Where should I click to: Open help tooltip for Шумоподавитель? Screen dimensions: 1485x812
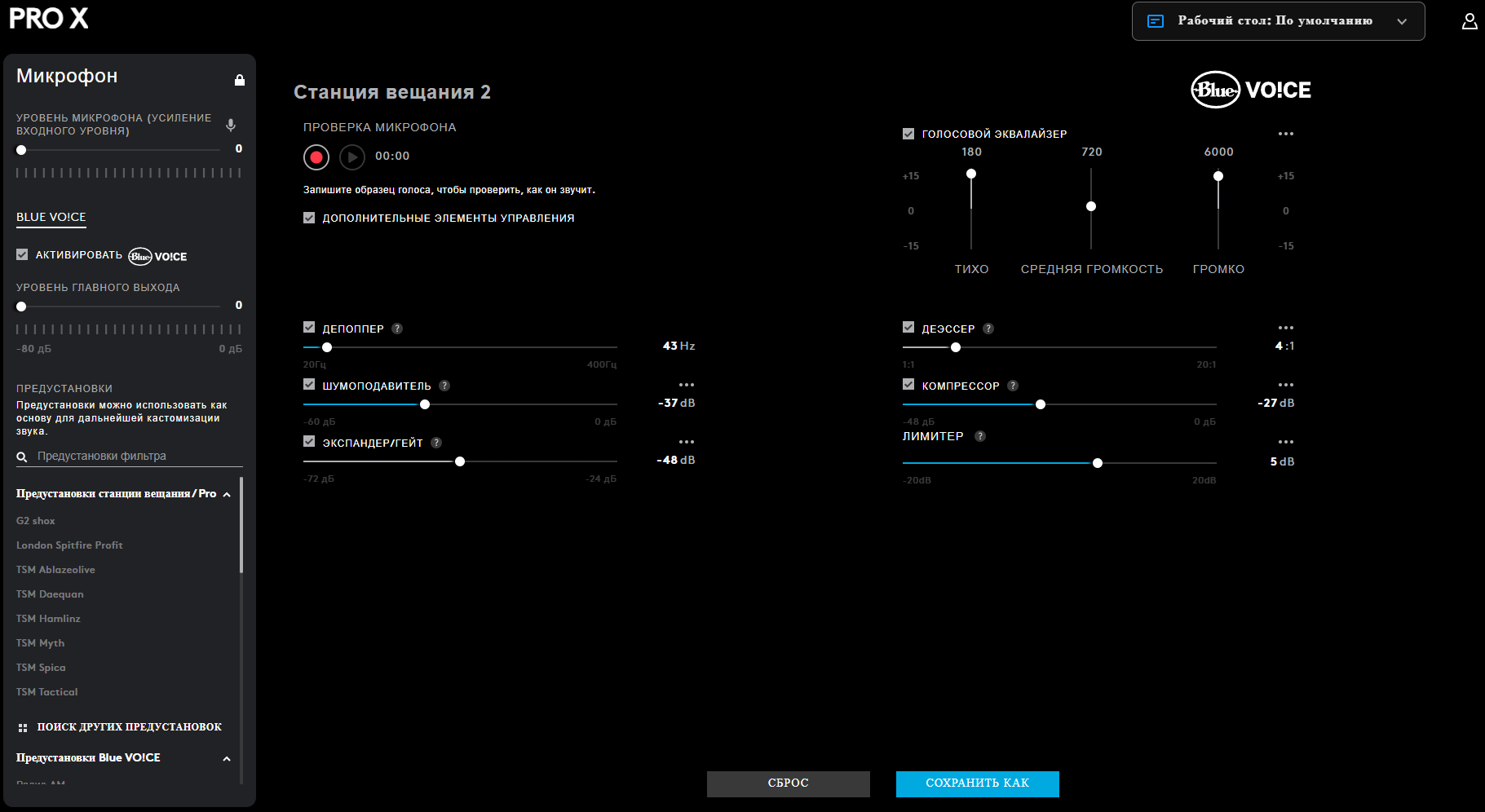point(444,386)
